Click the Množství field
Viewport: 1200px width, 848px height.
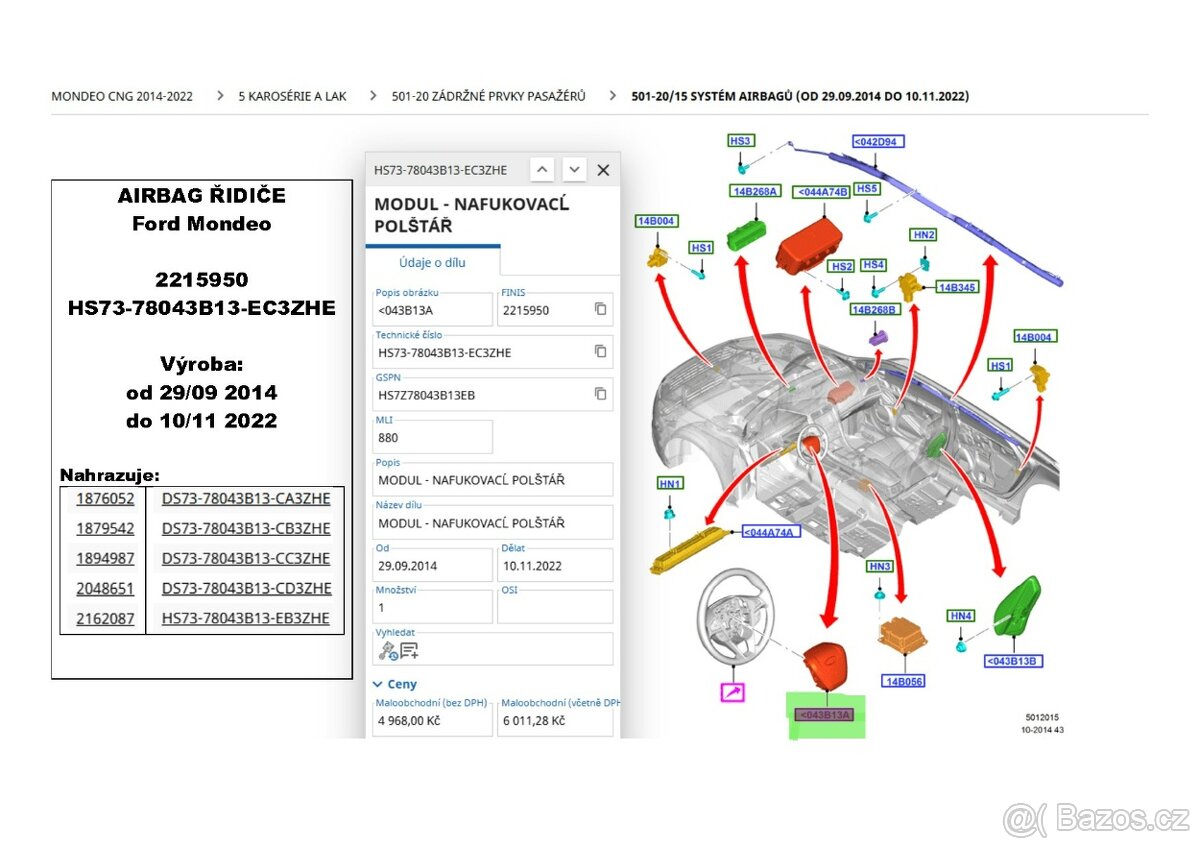point(432,607)
